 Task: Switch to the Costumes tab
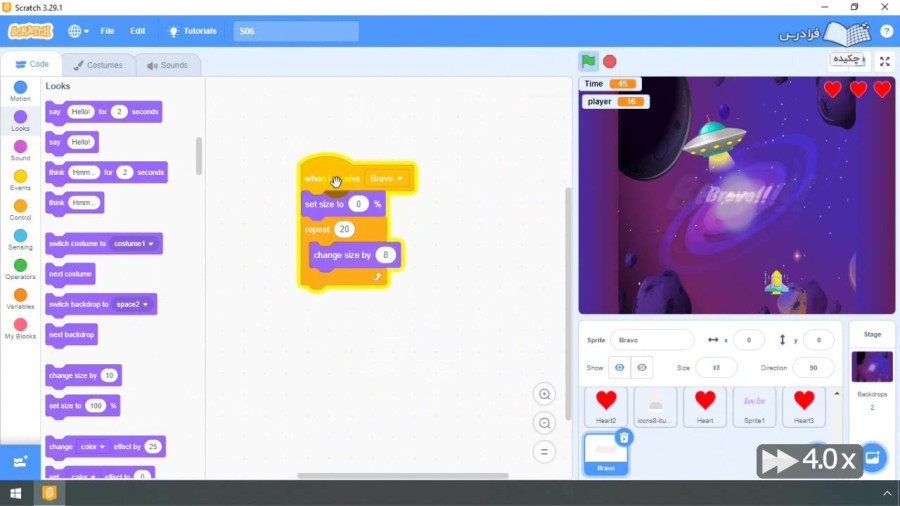point(98,65)
